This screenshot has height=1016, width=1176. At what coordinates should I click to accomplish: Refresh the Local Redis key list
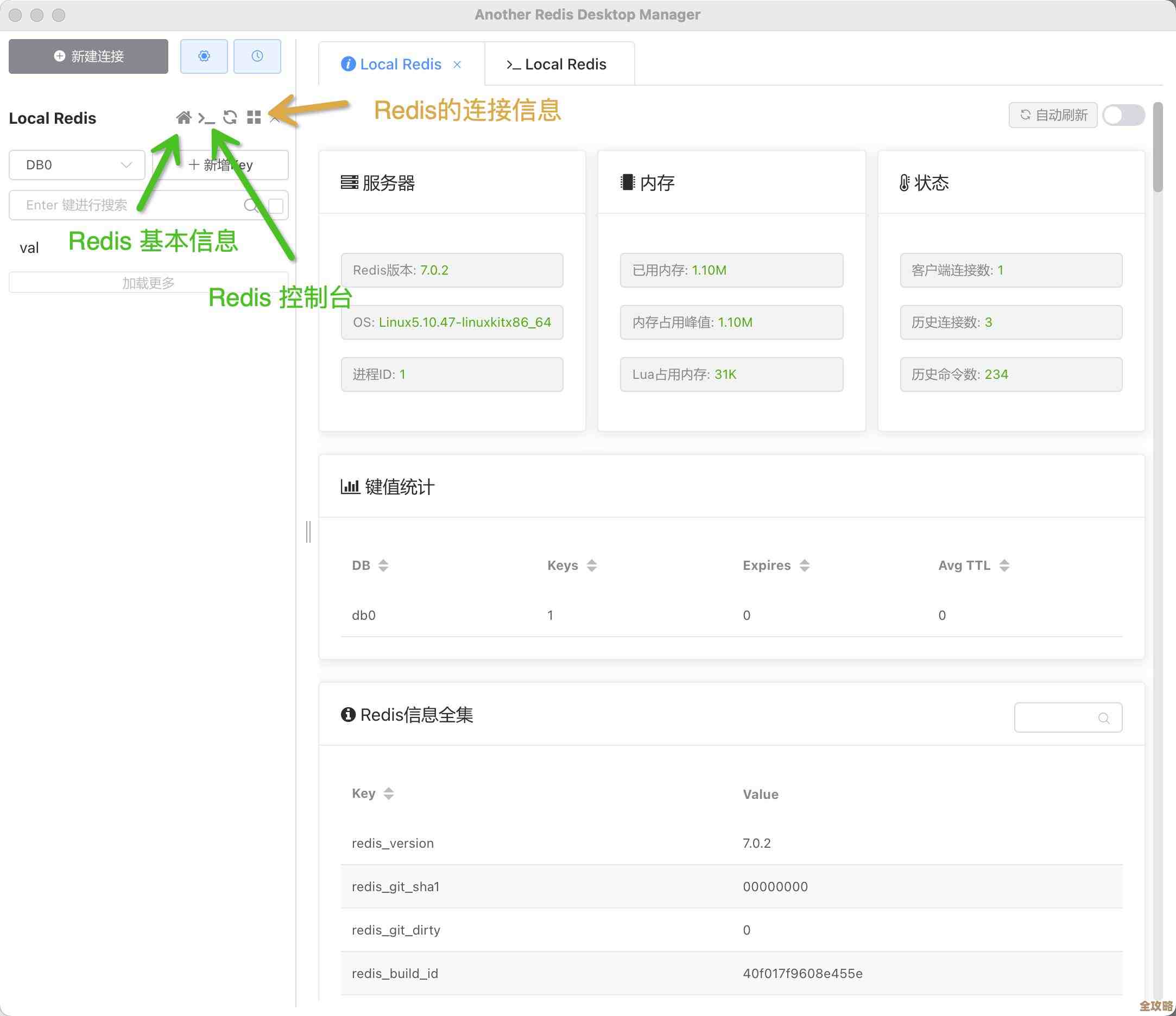pos(230,117)
